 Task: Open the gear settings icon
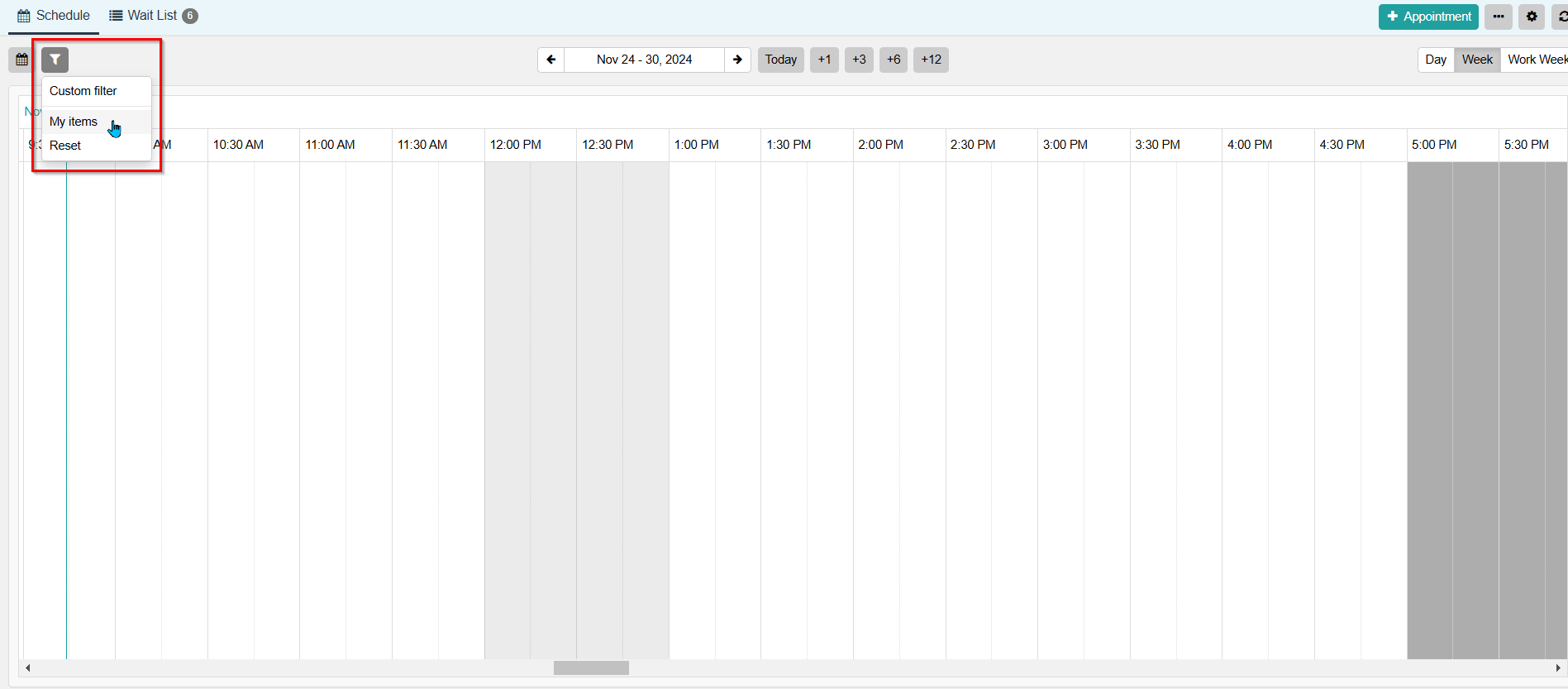click(x=1532, y=17)
